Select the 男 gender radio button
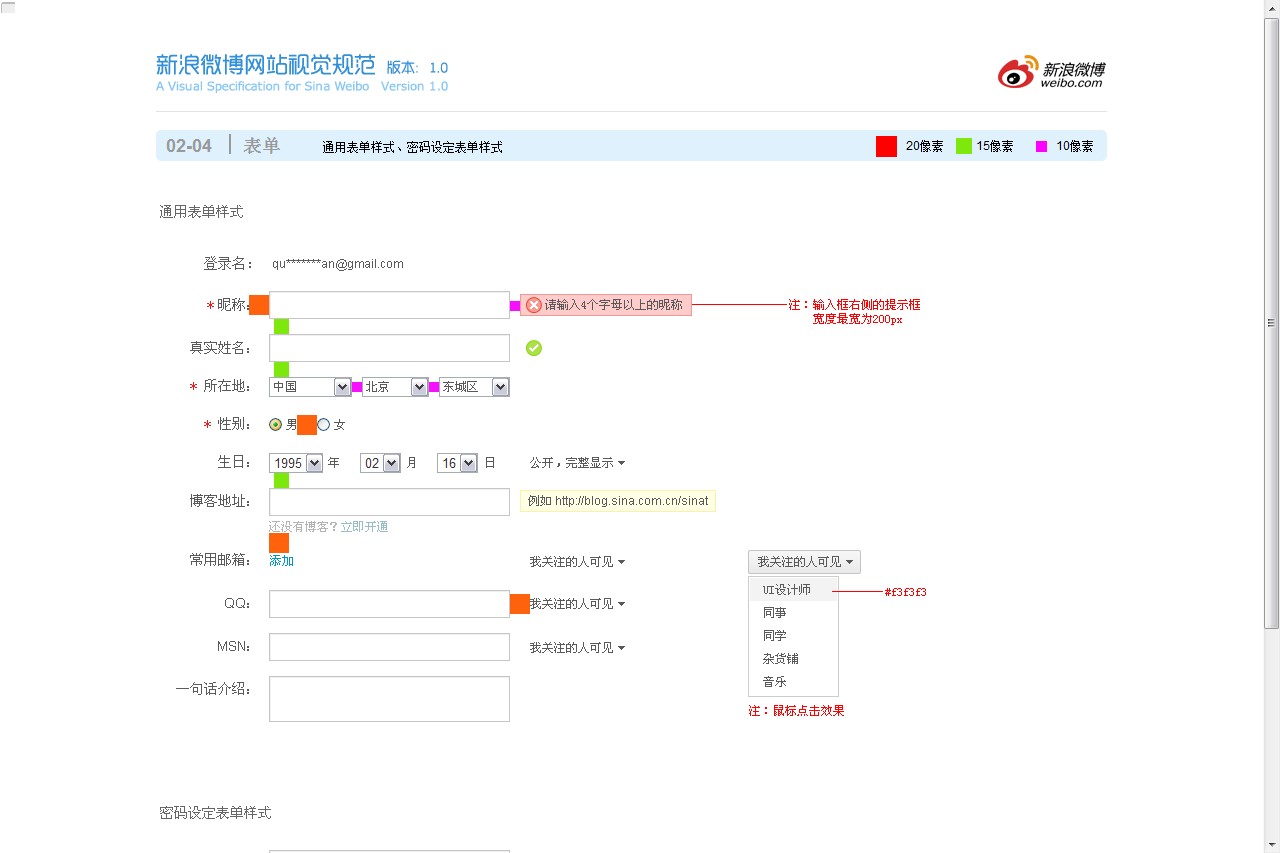The height and width of the screenshot is (853, 1280). point(276,425)
